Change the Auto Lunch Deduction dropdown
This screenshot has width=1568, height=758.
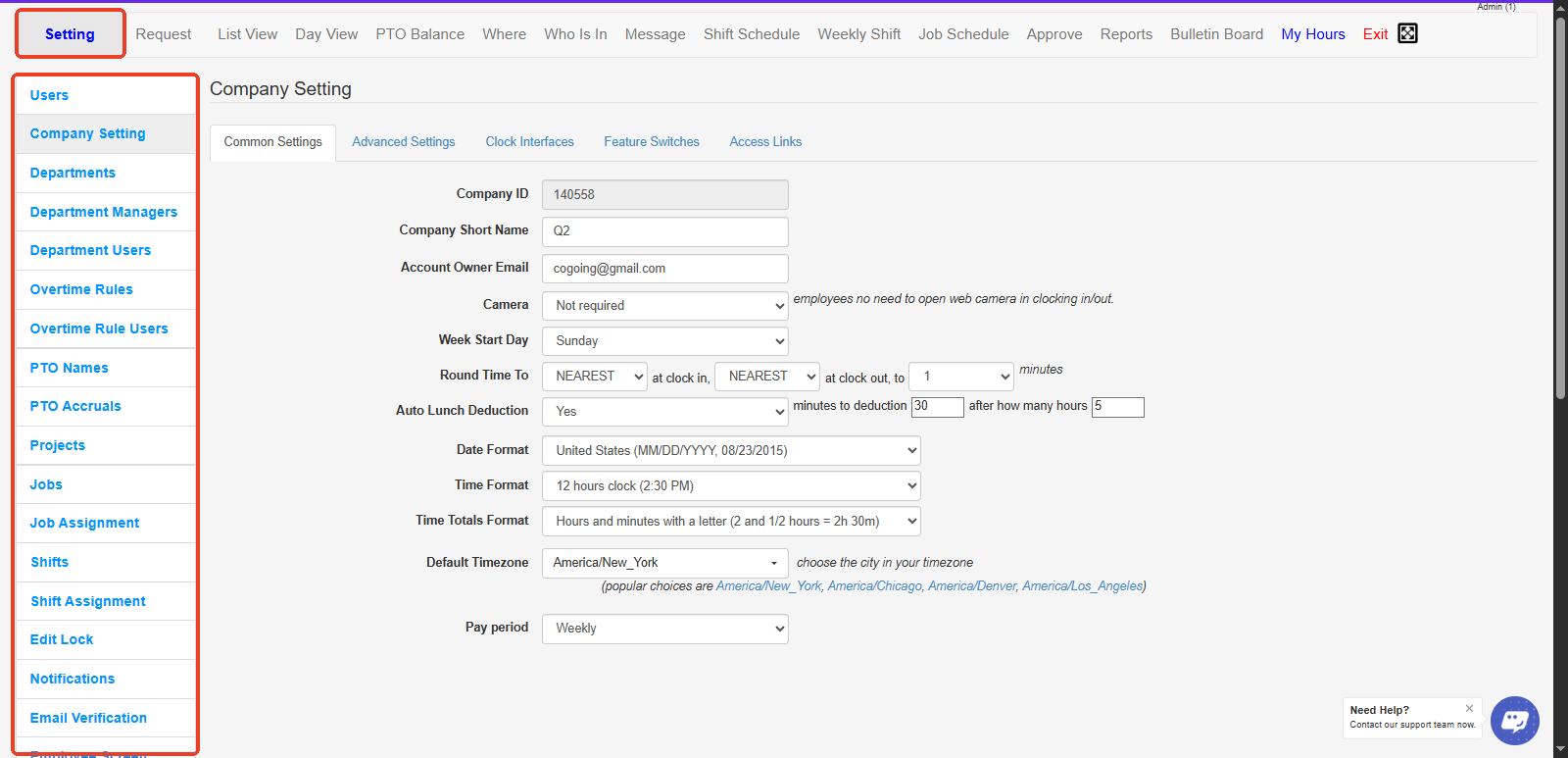click(x=664, y=412)
